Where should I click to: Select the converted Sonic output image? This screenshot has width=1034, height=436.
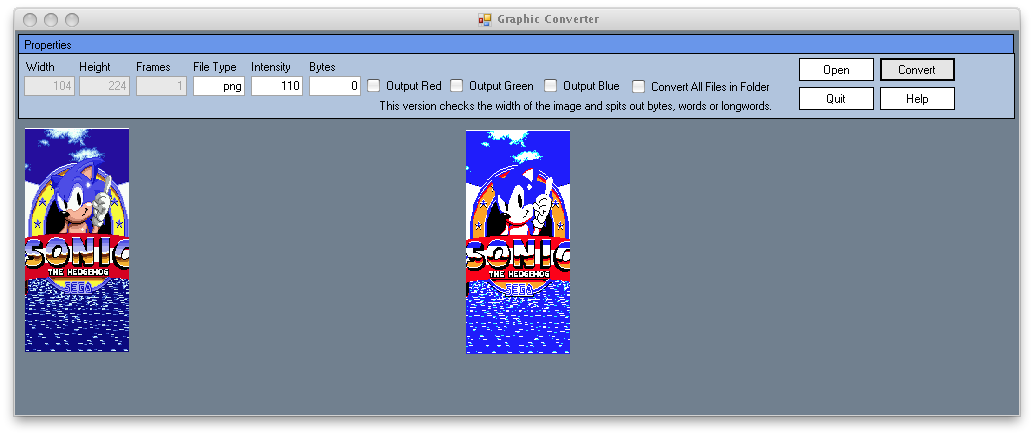pos(518,242)
